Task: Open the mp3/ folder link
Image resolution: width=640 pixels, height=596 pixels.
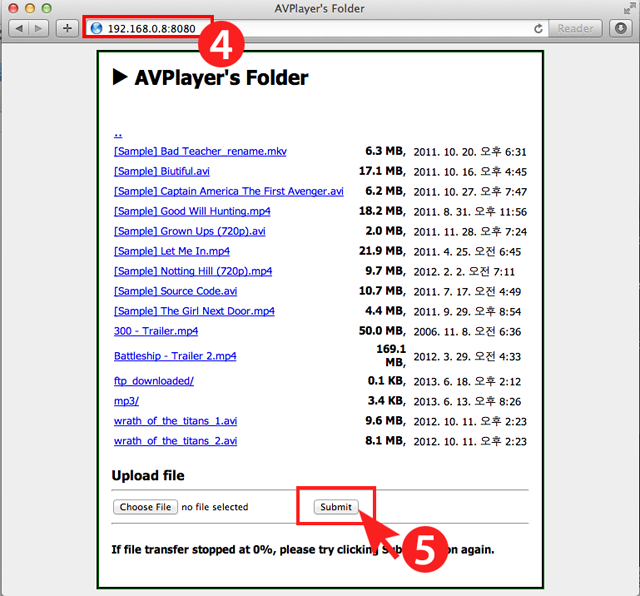Action: pos(126,401)
